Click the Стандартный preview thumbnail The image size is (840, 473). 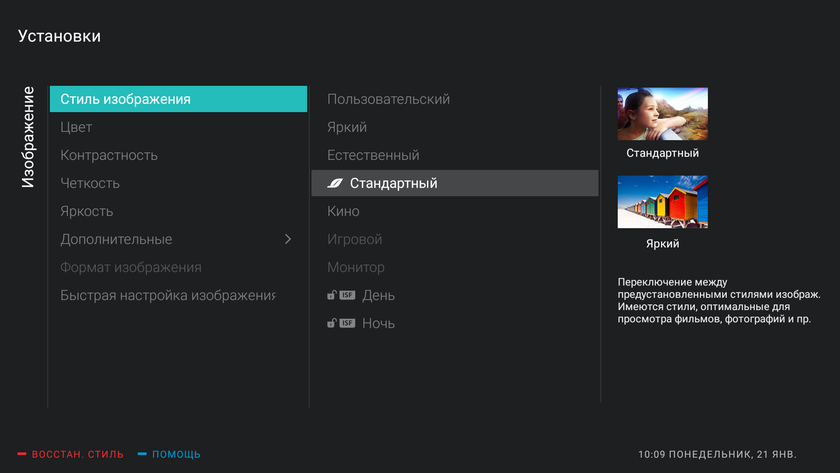coord(662,113)
